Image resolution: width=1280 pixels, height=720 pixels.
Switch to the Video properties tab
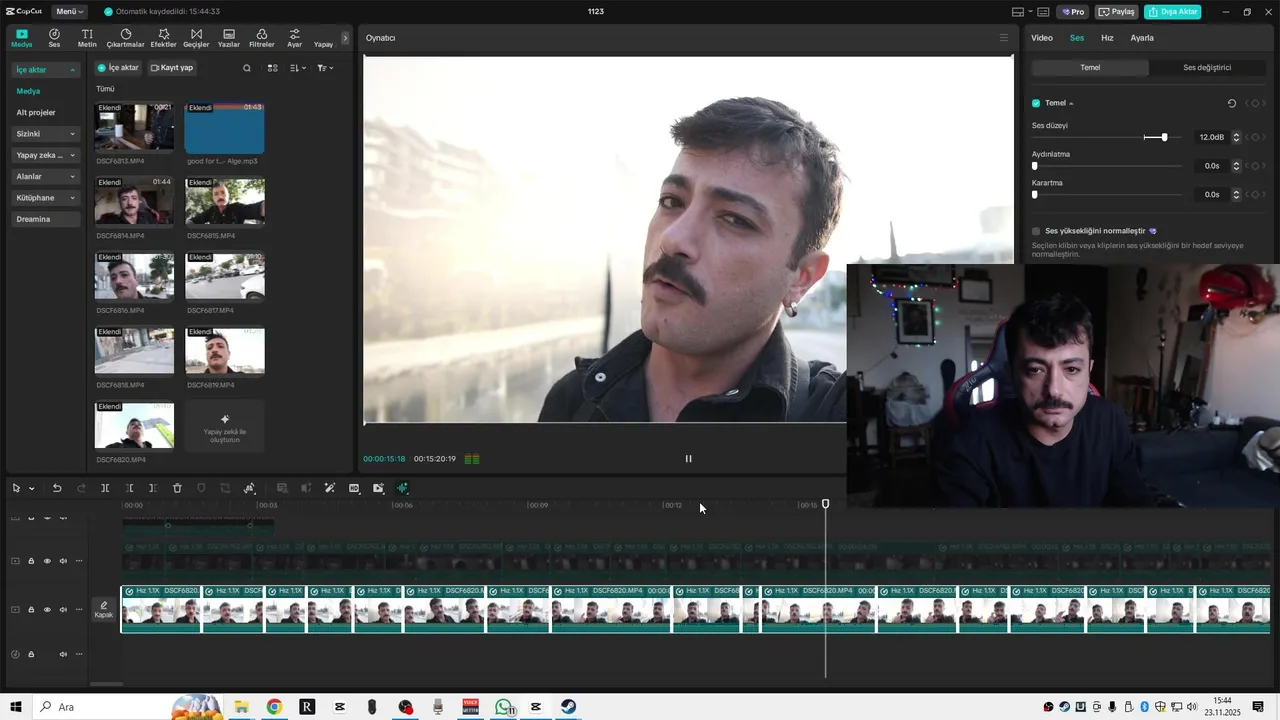(1042, 38)
